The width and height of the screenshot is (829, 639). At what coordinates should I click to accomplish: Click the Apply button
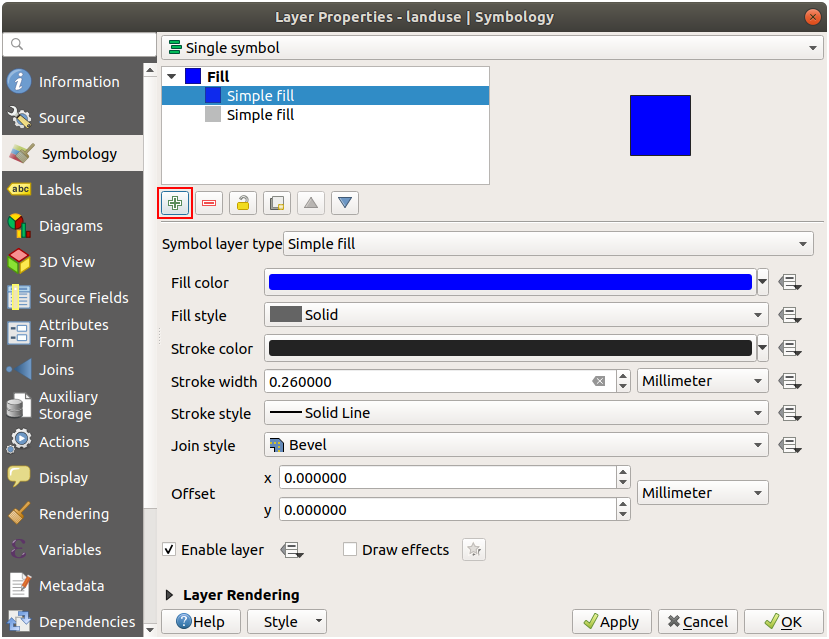click(x=611, y=622)
